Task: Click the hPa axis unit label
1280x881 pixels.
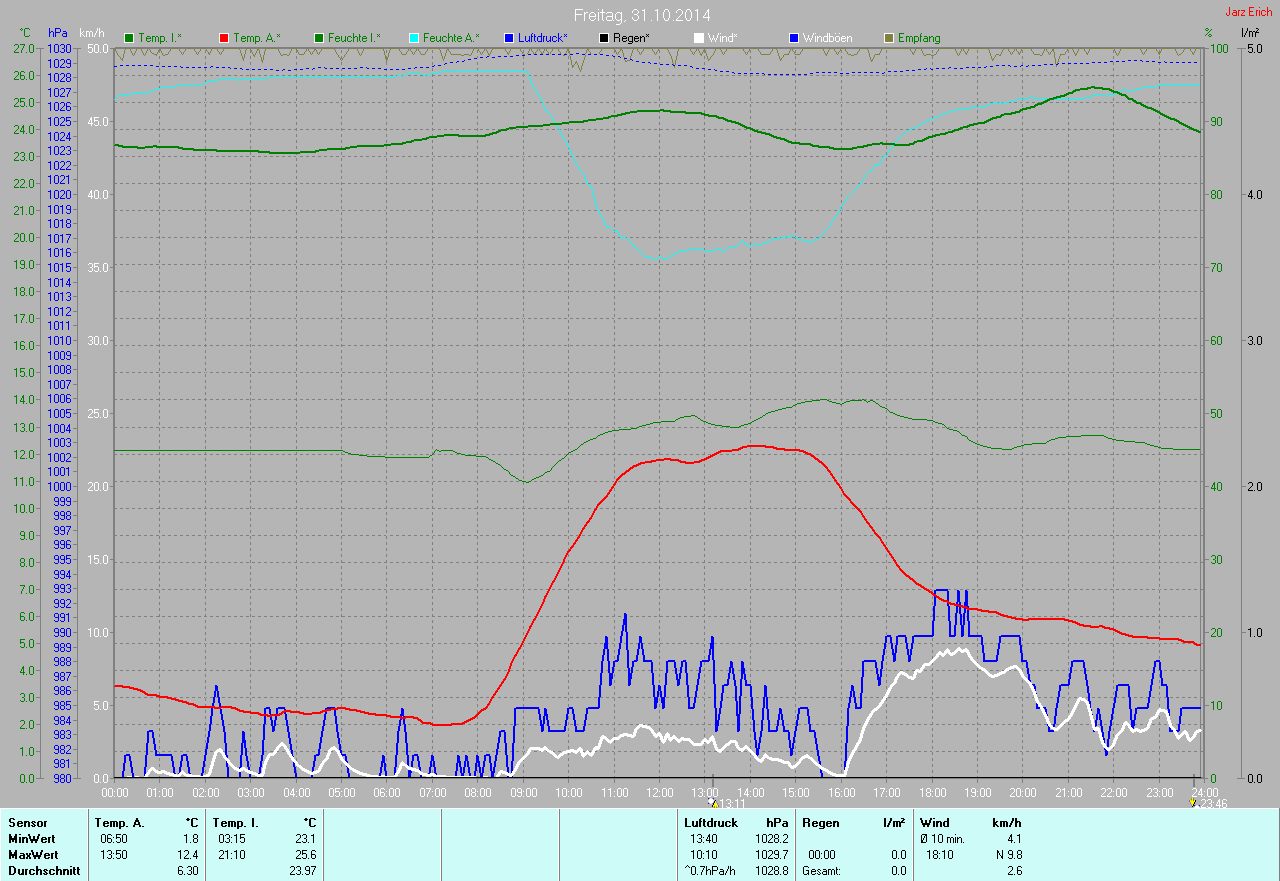Action: (x=58, y=33)
